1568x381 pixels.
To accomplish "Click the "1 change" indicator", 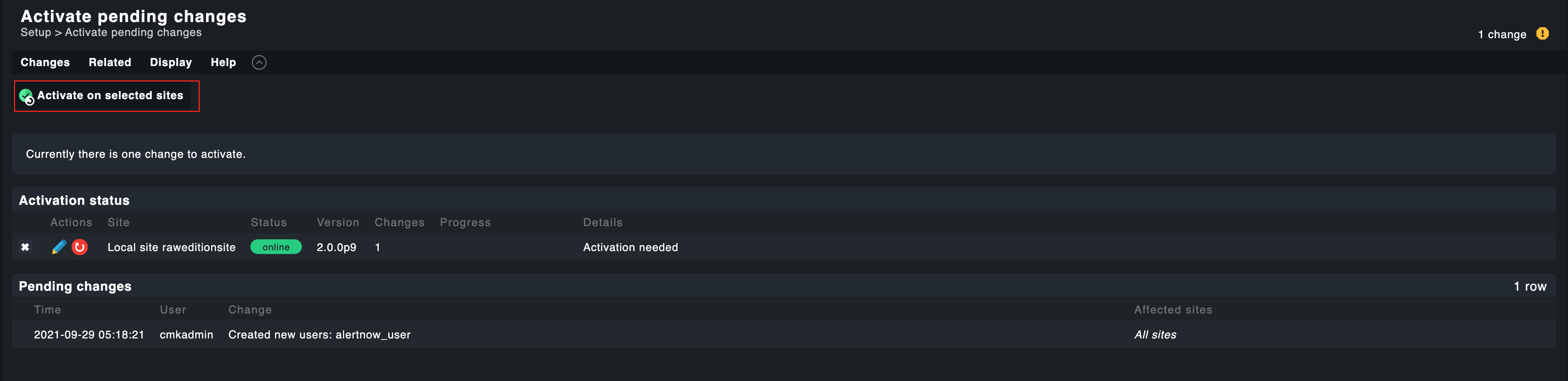I will [1502, 35].
